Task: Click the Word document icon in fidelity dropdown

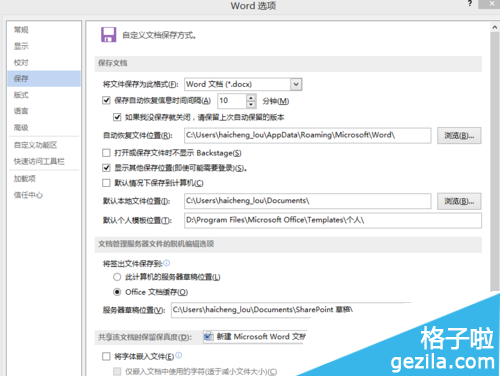Action: 209,337
